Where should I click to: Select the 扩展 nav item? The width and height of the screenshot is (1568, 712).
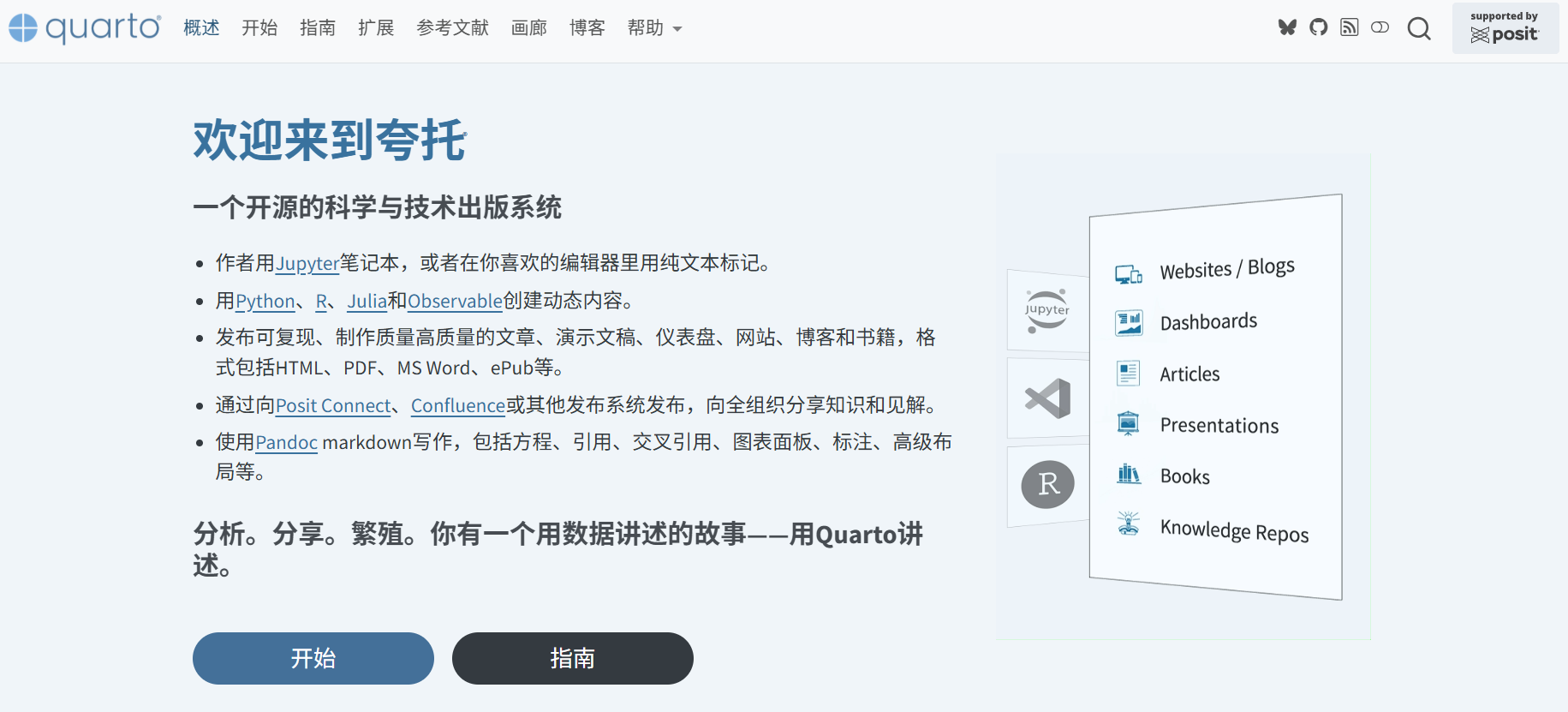click(376, 28)
